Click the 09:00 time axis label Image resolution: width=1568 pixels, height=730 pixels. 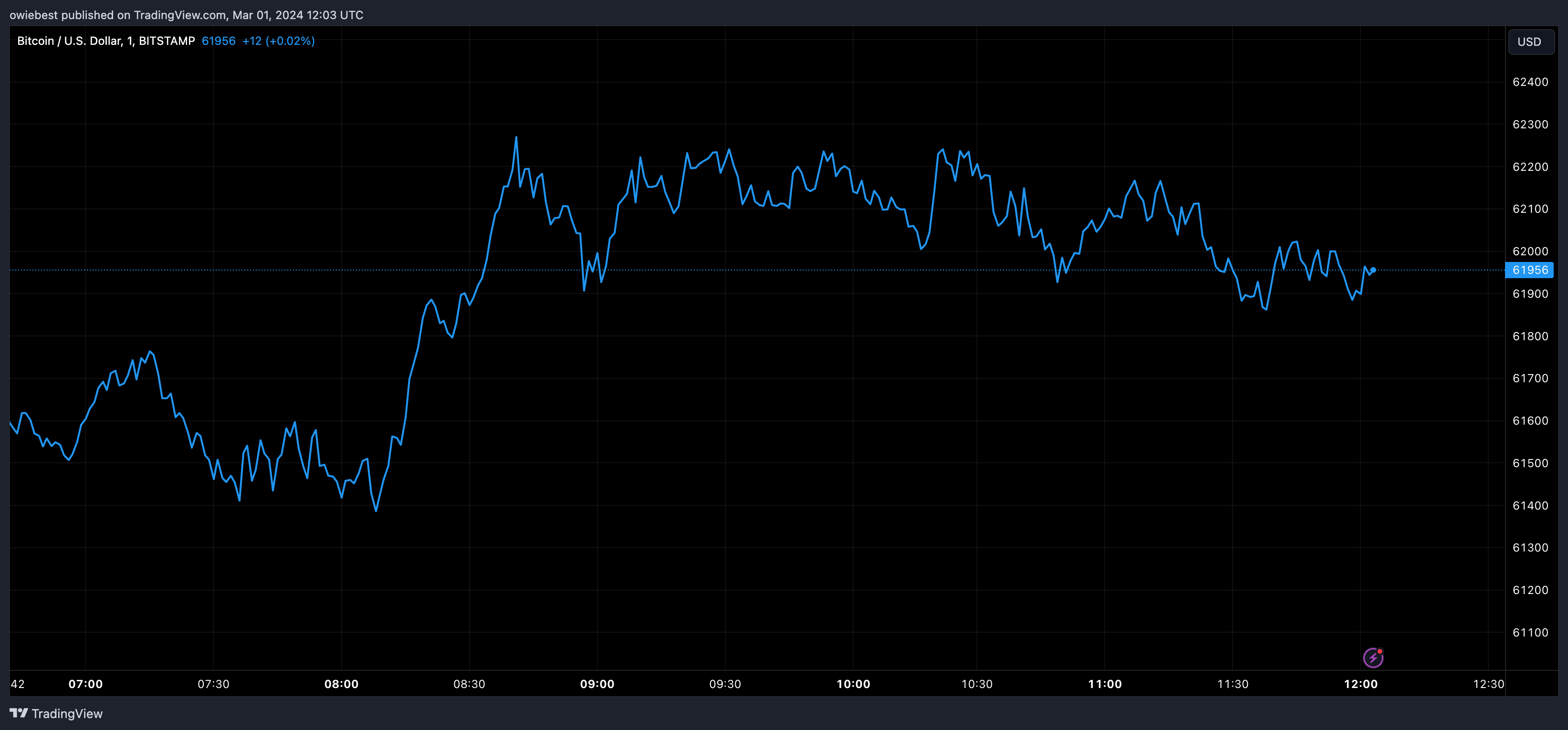[597, 684]
